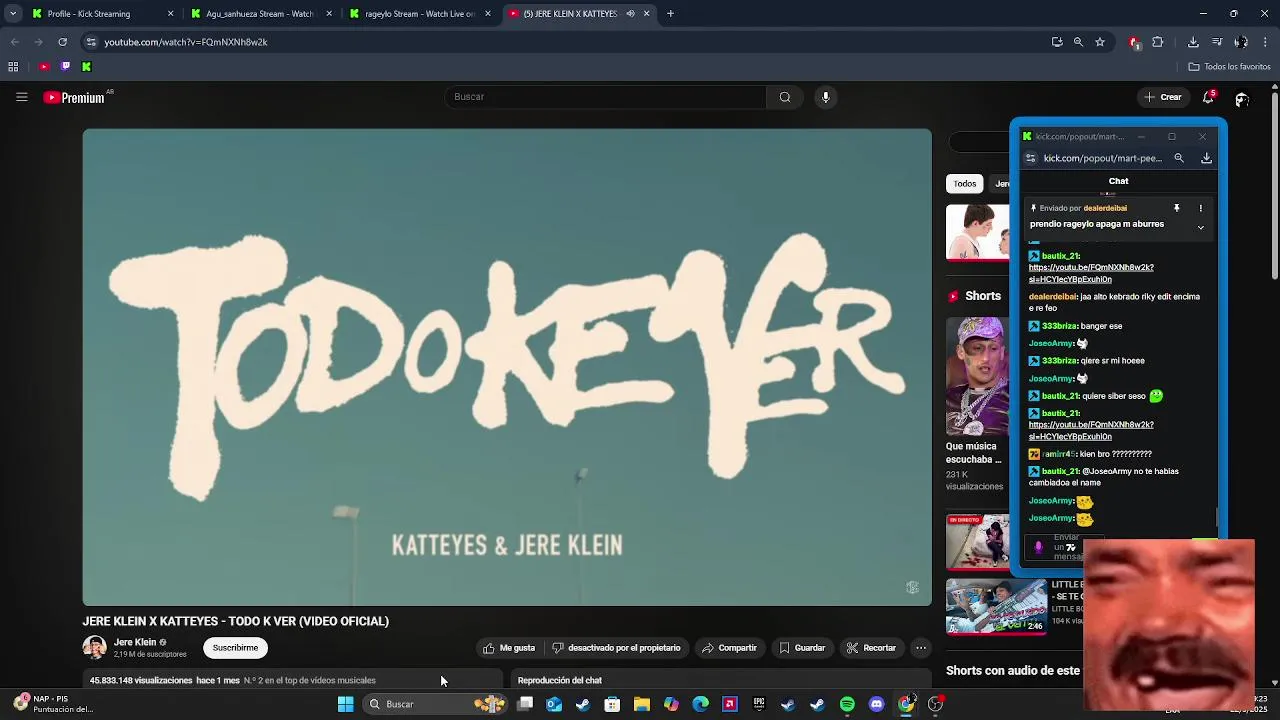Open the Que música escuchaba short thumbnail
The height and width of the screenshot is (720, 1280).
(977, 377)
